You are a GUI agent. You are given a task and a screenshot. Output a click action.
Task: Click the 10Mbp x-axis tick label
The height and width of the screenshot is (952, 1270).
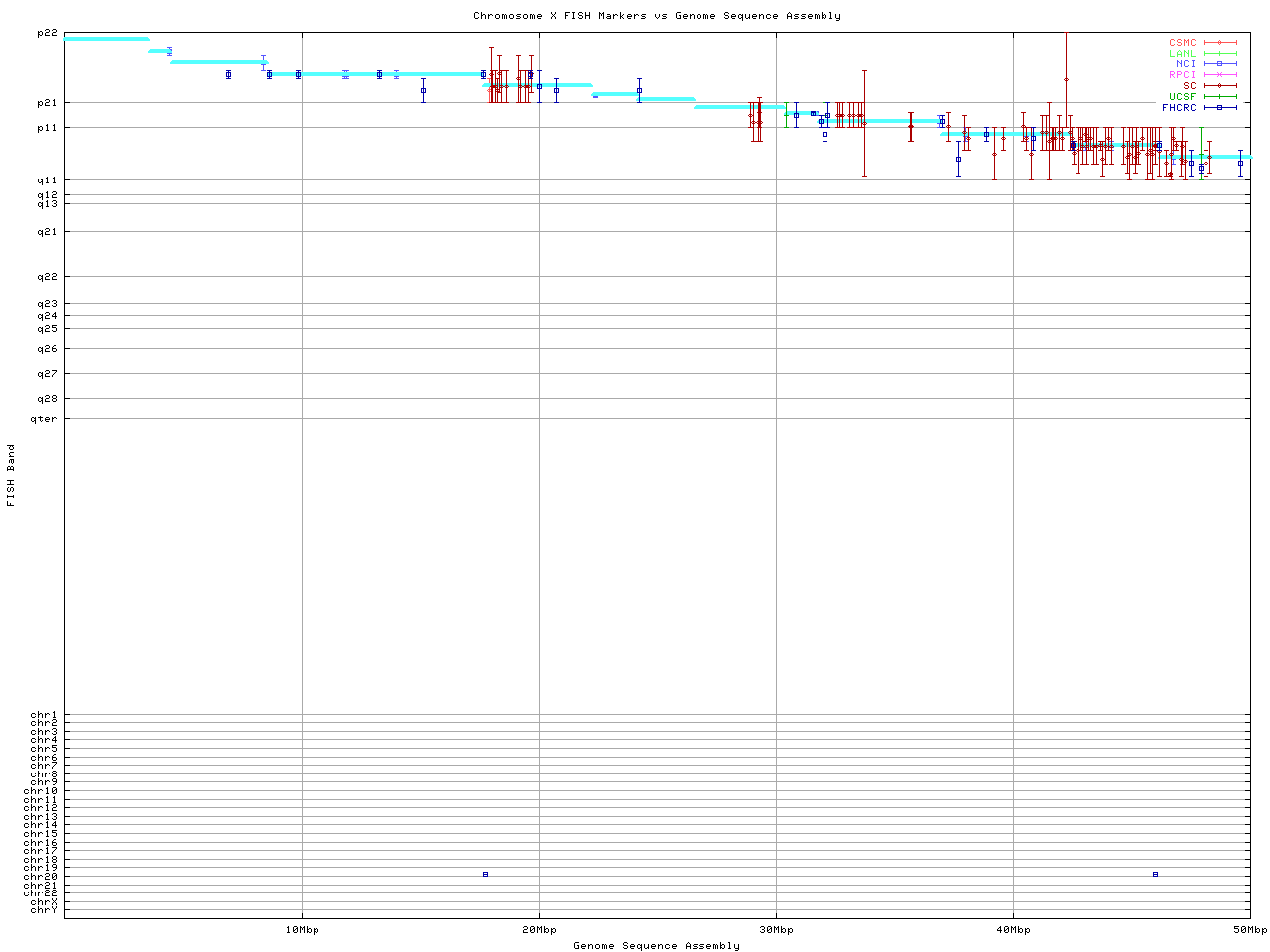point(302,930)
